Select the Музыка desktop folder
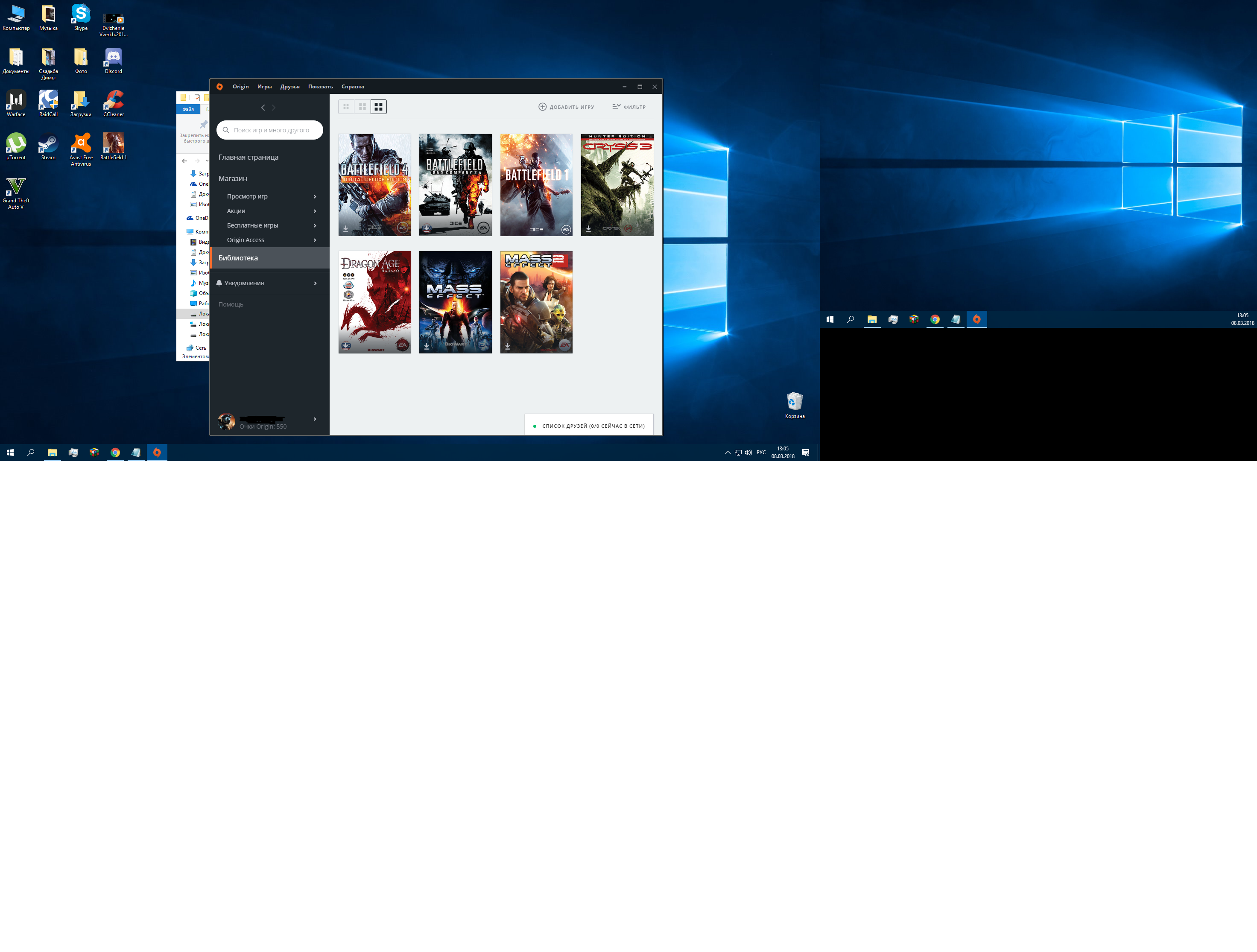The width and height of the screenshot is (1257, 952). click(48, 17)
